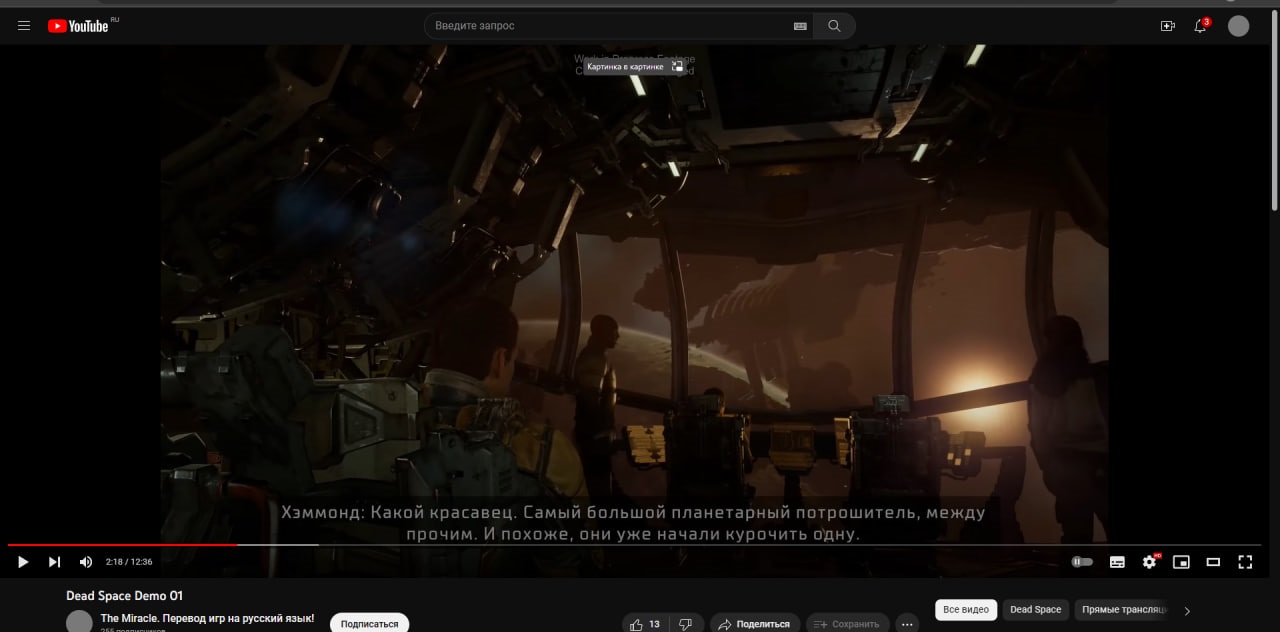Viewport: 1280px width, 632px height.
Task: Enter fullscreen mode
Action: tap(1245, 562)
